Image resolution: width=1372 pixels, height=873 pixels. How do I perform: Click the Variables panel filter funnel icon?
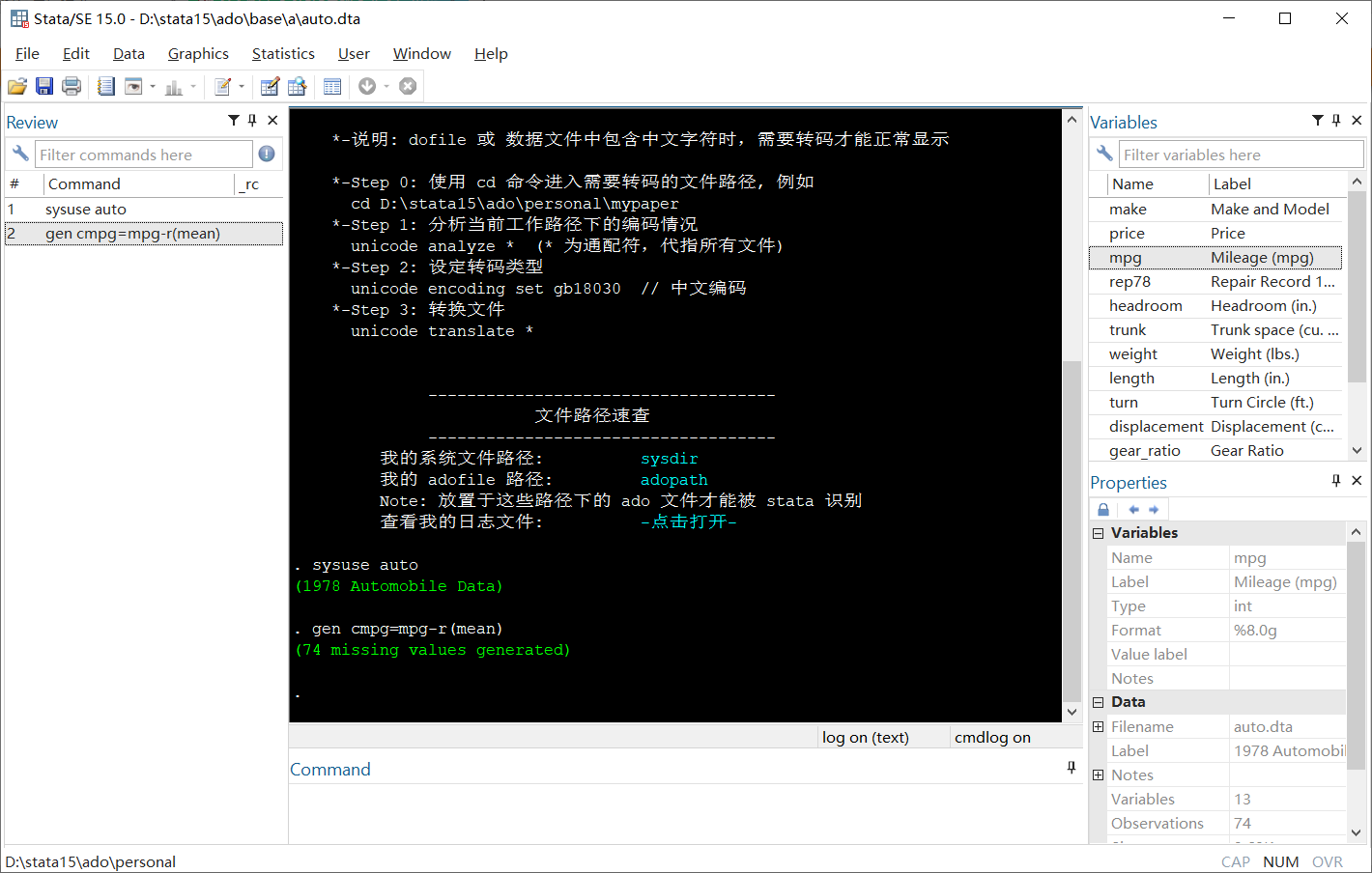click(1318, 121)
